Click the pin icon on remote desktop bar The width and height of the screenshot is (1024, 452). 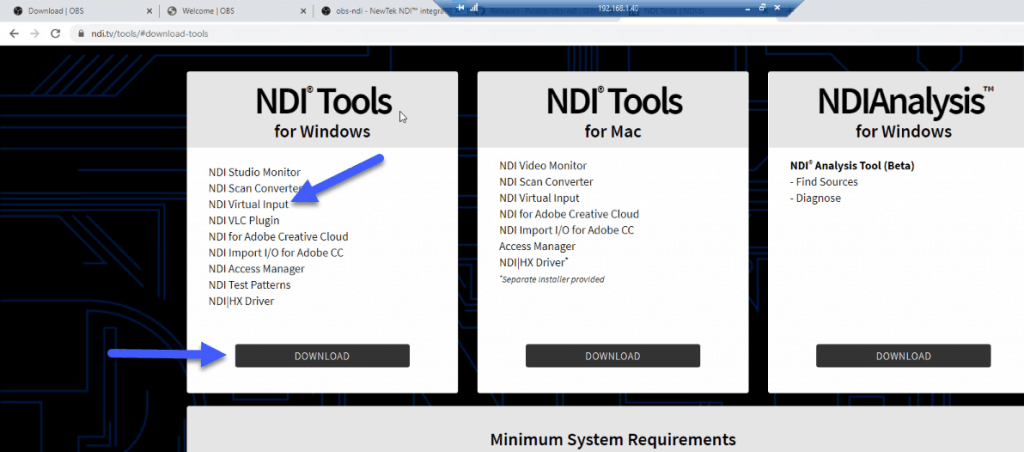click(461, 7)
